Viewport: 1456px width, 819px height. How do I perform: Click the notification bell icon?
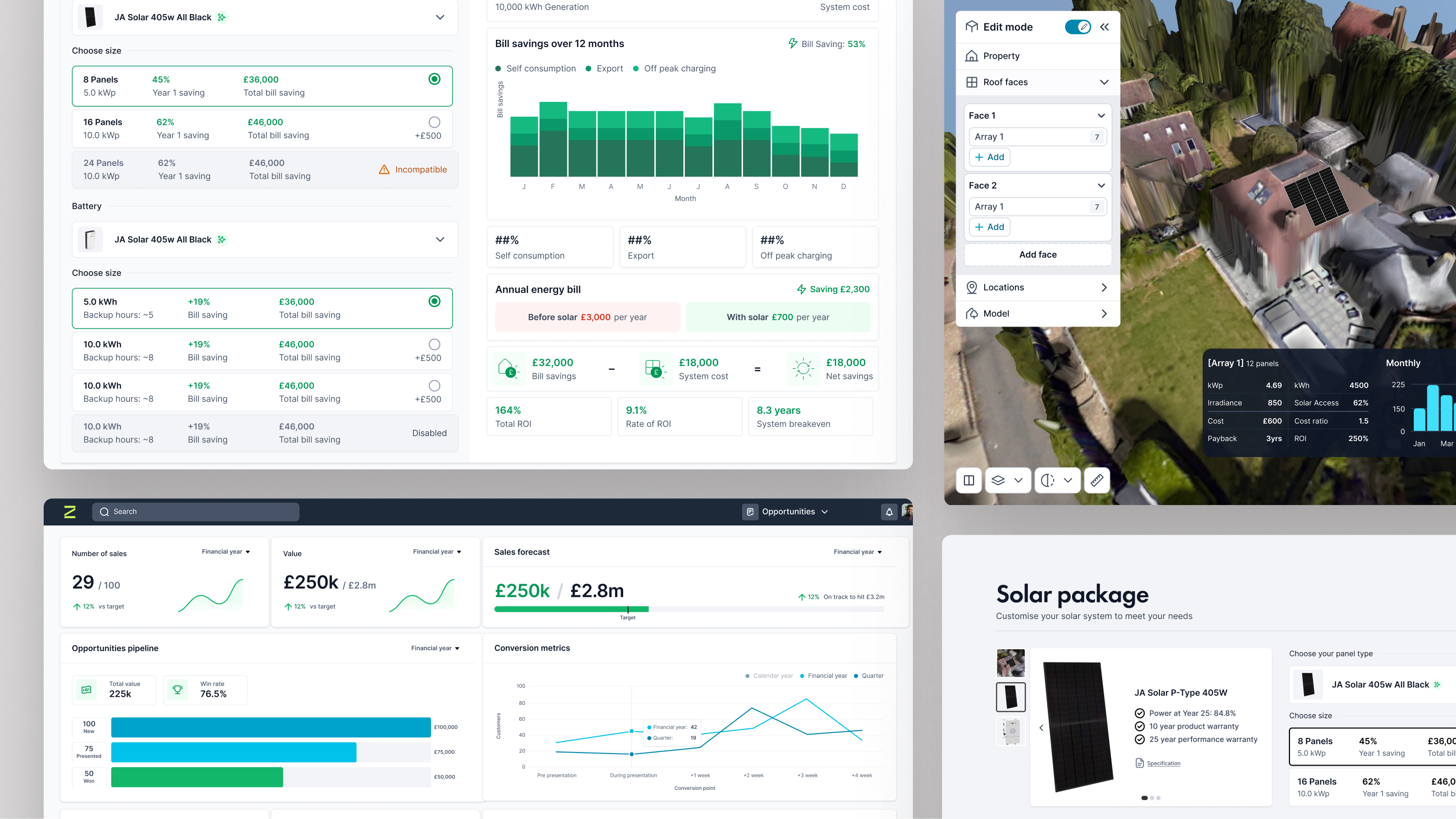click(889, 511)
